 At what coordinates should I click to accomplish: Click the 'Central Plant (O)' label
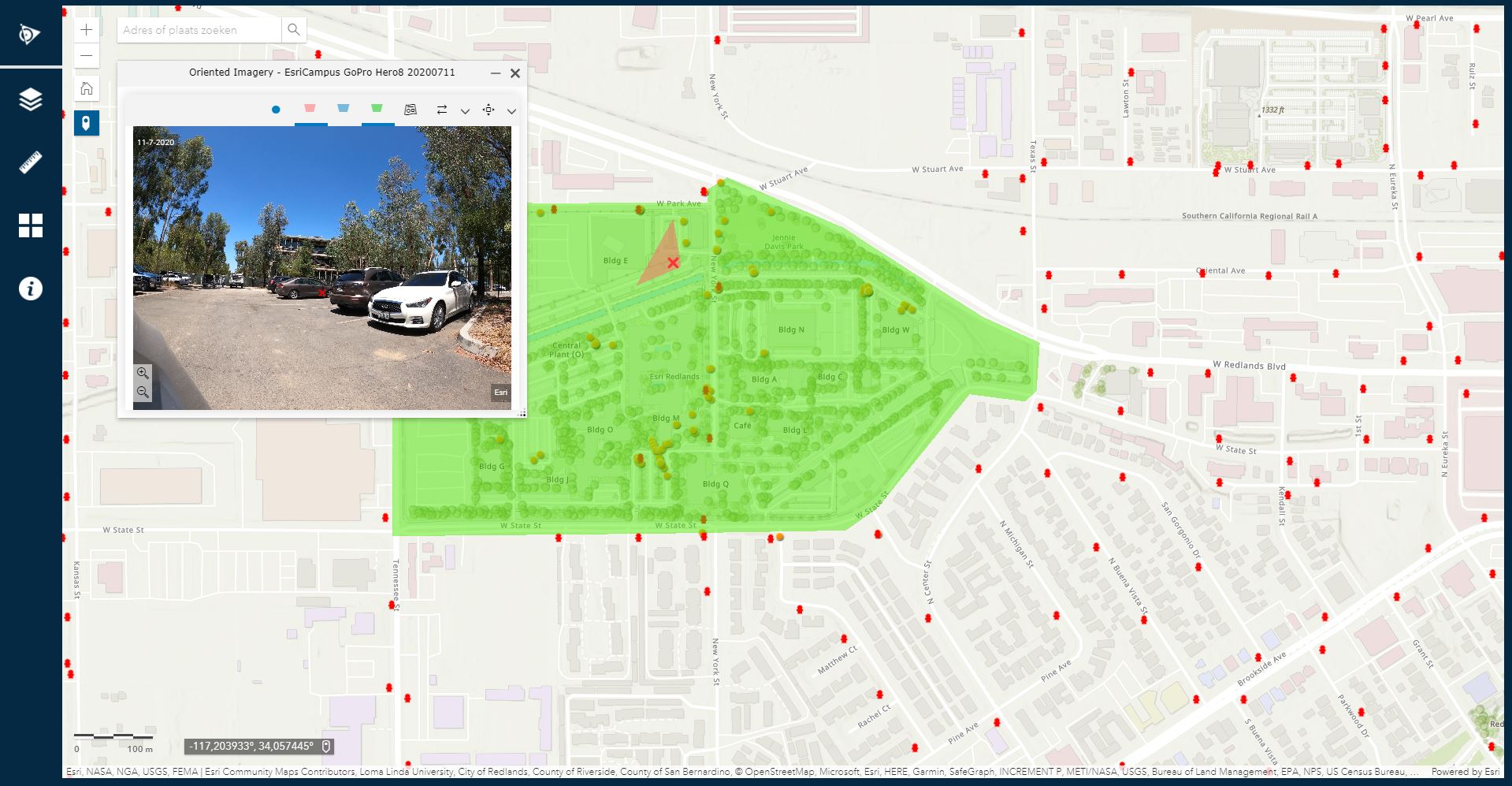(x=567, y=350)
